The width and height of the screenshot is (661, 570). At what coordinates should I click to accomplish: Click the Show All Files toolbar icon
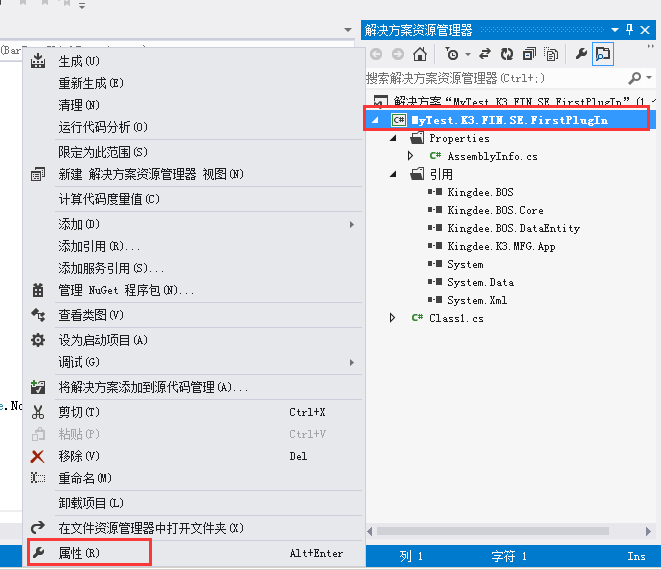(x=551, y=54)
